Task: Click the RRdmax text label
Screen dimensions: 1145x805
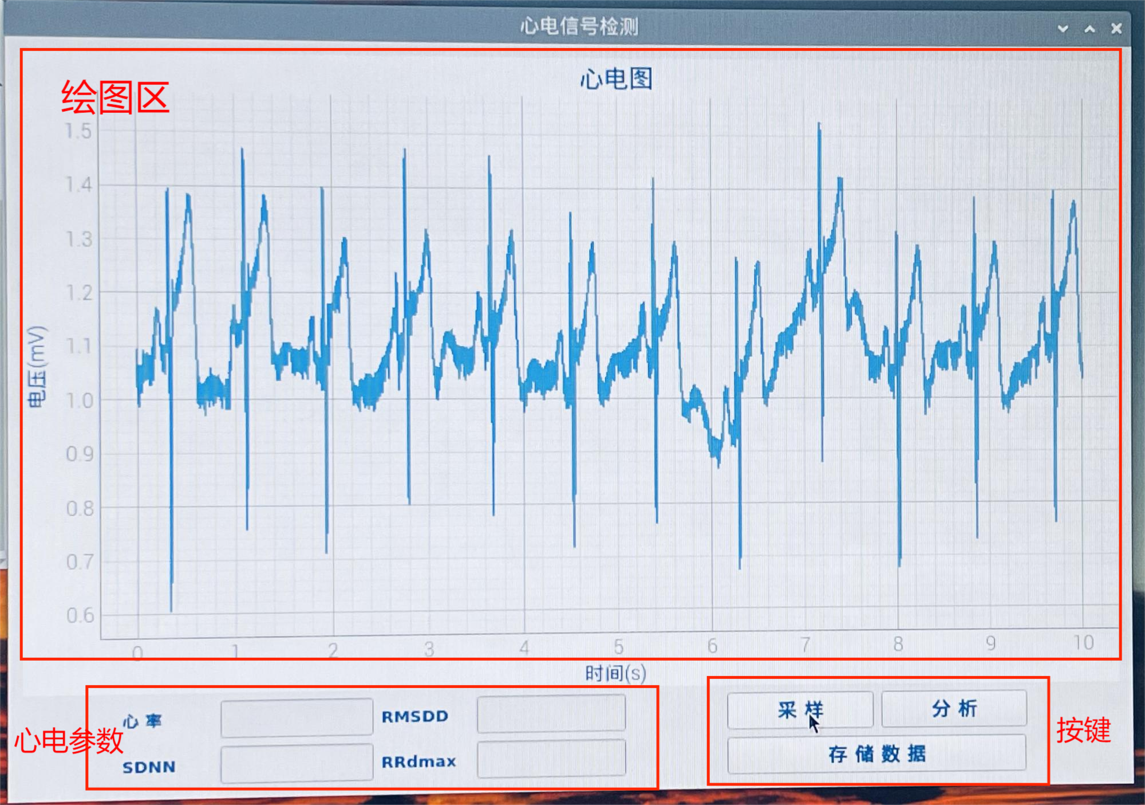Action: click(x=418, y=762)
